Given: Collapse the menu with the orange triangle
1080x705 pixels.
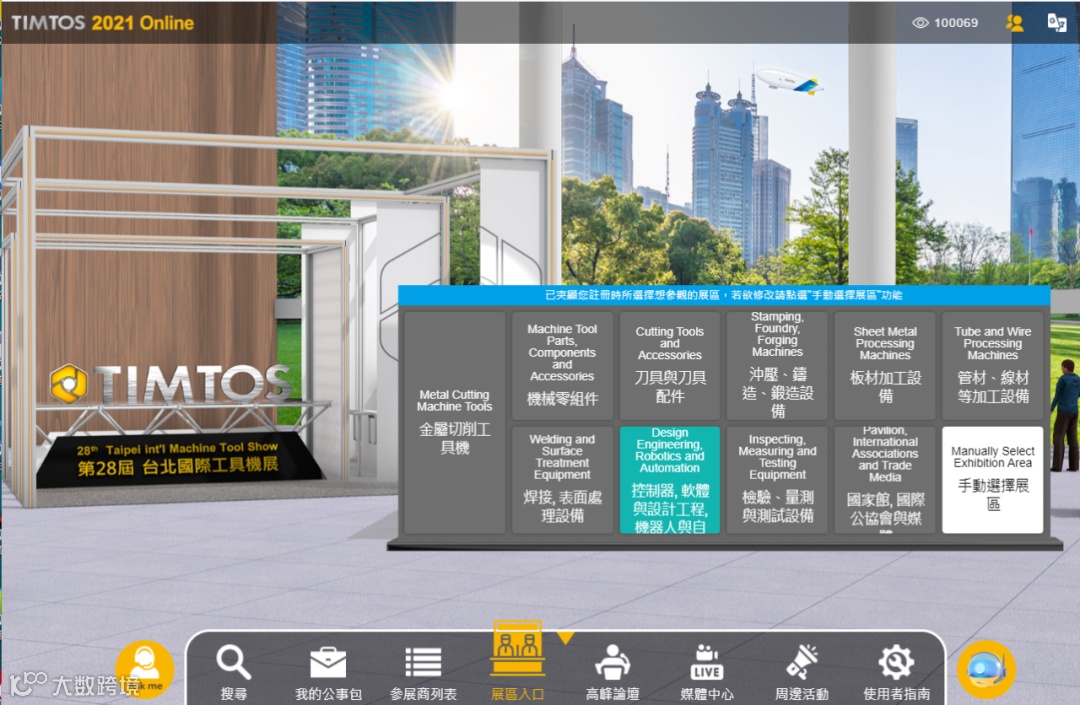Looking at the screenshot, I should coord(565,638).
